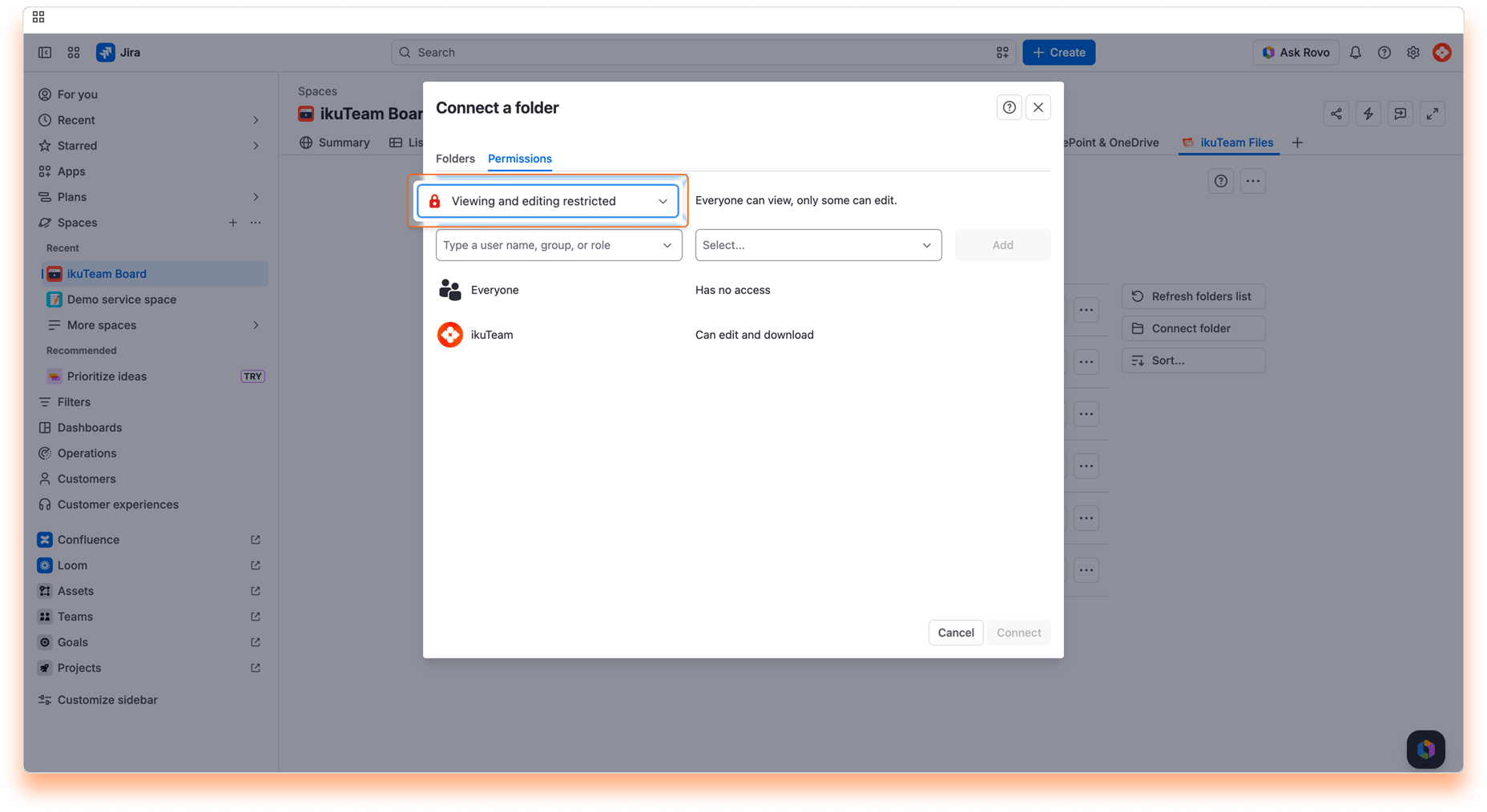Switch to the Folders tab

455,159
